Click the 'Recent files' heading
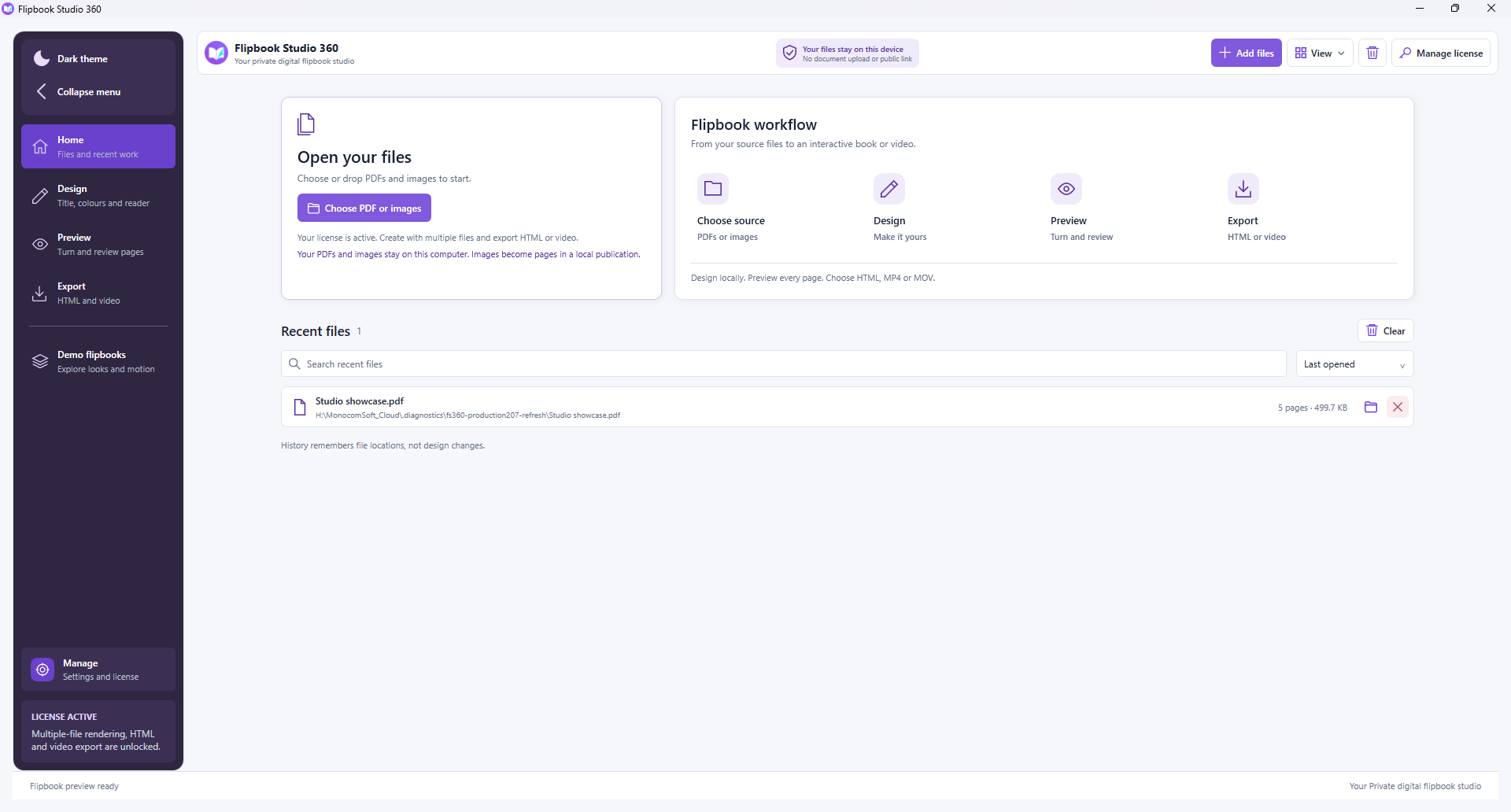The image size is (1511, 812). coord(316,331)
